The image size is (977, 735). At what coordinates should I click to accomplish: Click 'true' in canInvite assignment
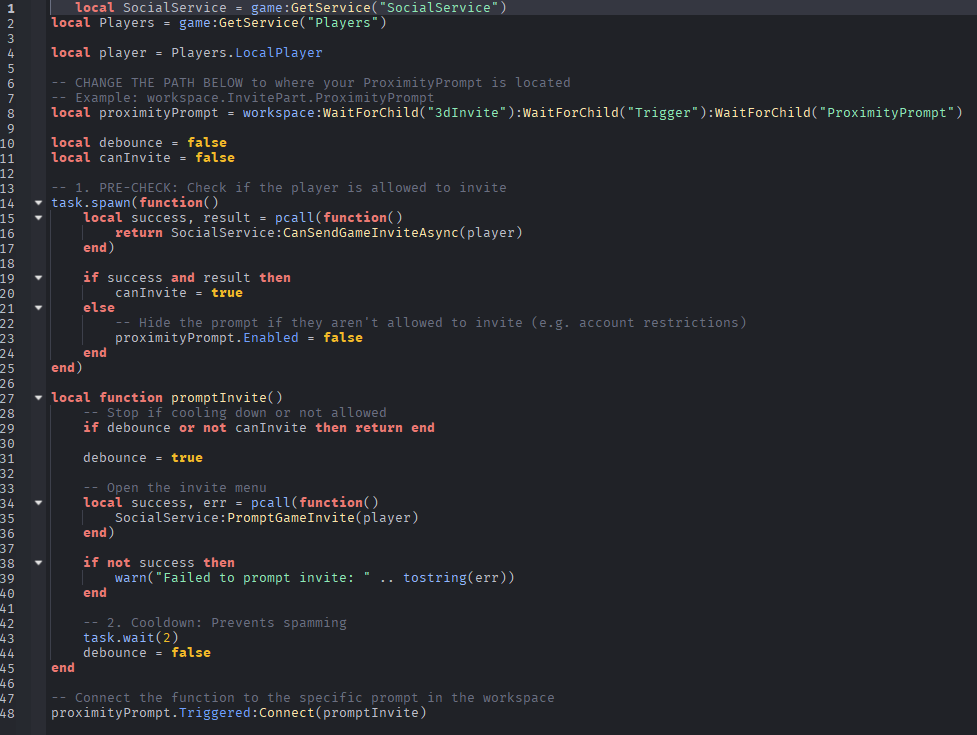(x=227, y=293)
